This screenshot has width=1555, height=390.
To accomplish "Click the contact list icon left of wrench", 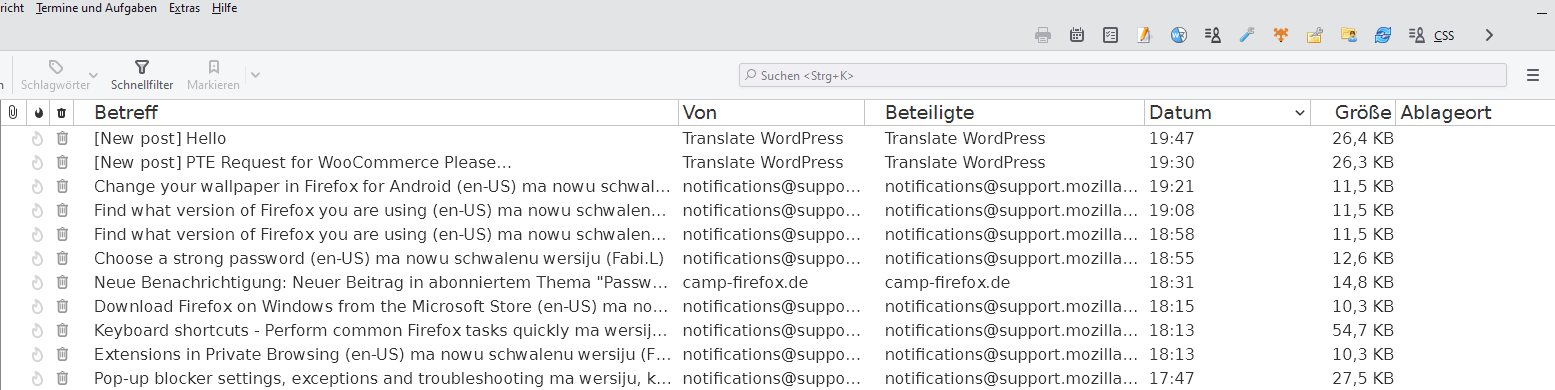I will (1213, 35).
